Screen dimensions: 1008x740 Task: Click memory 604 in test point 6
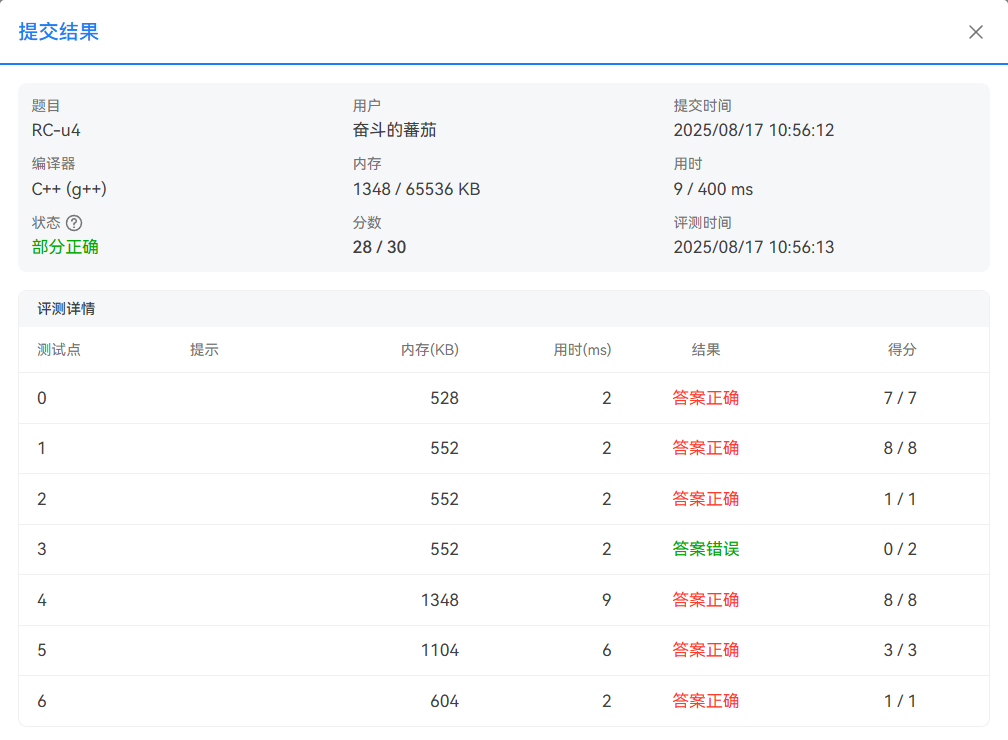(x=444, y=701)
